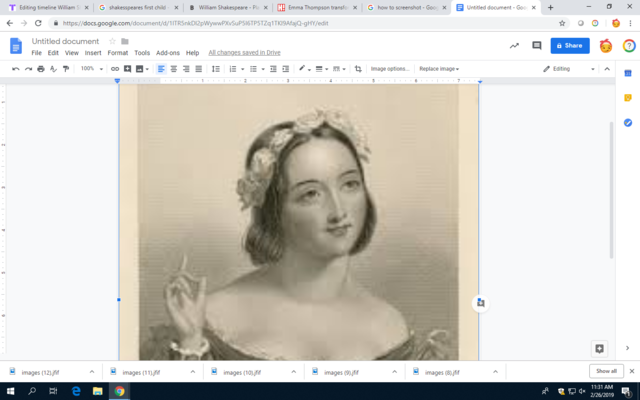Justify the content alignment
Image resolution: width=640 pixels, height=400 pixels.
click(198, 69)
